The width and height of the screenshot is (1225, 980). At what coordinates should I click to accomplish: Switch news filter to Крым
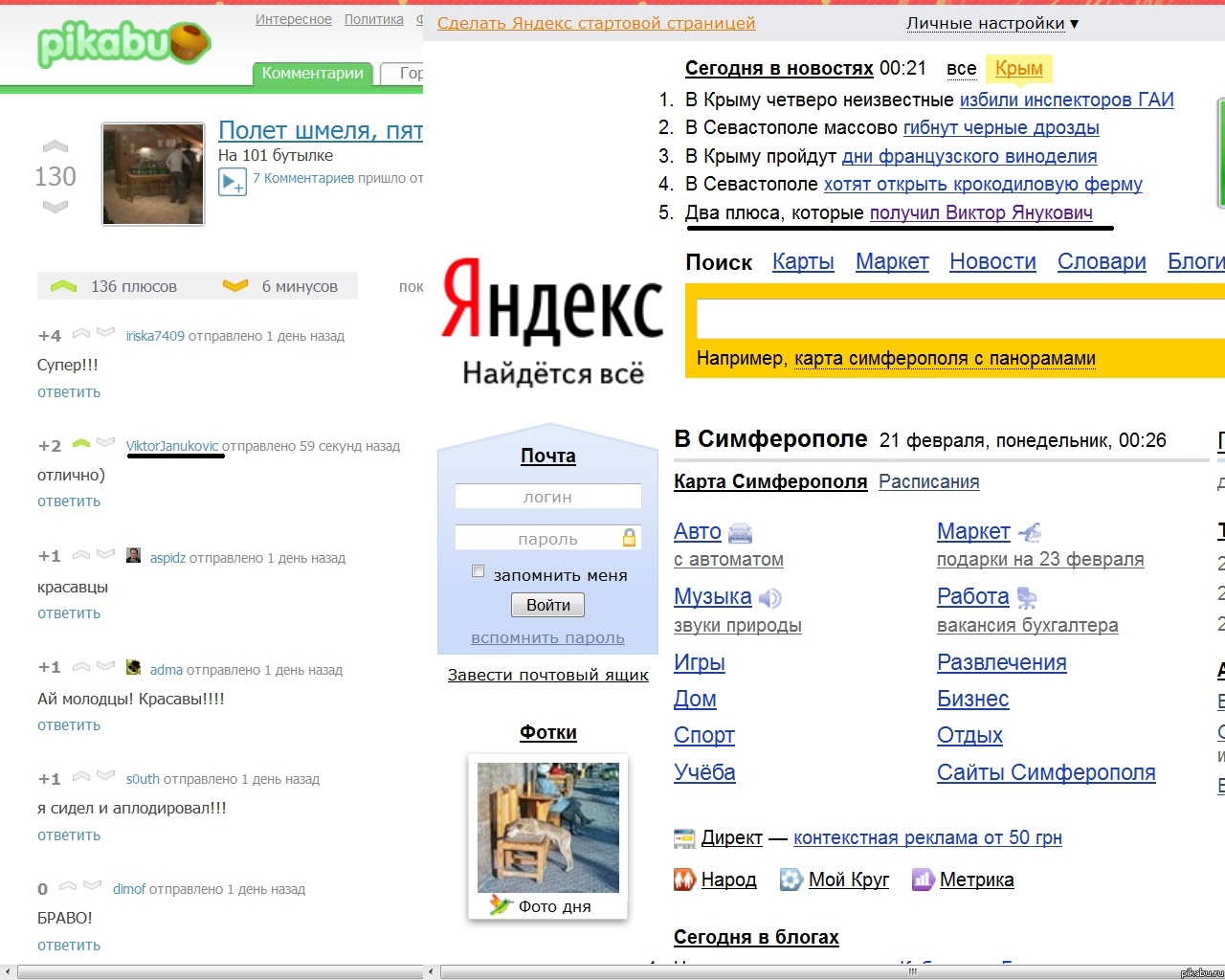click(1019, 68)
